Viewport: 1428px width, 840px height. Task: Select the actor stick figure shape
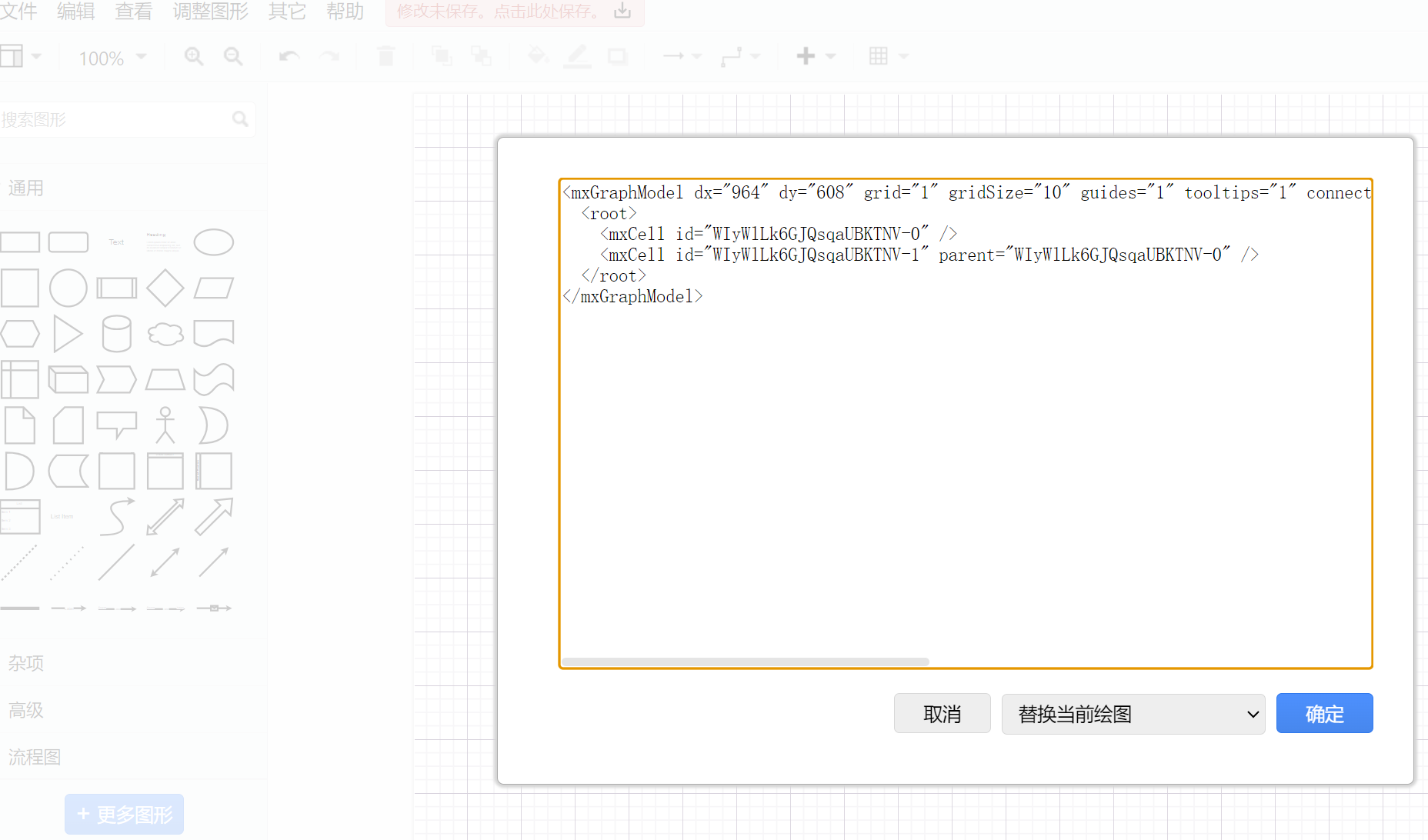pos(165,425)
